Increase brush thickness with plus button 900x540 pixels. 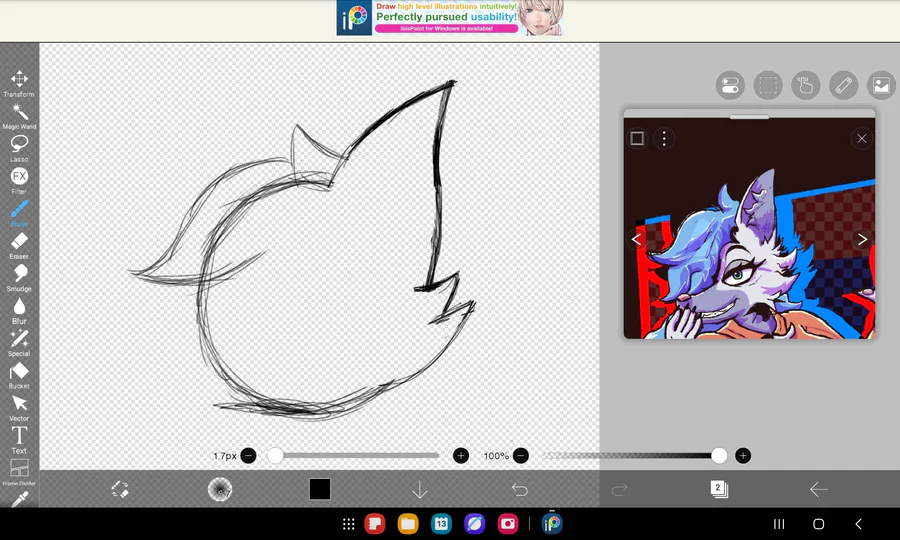pos(461,456)
